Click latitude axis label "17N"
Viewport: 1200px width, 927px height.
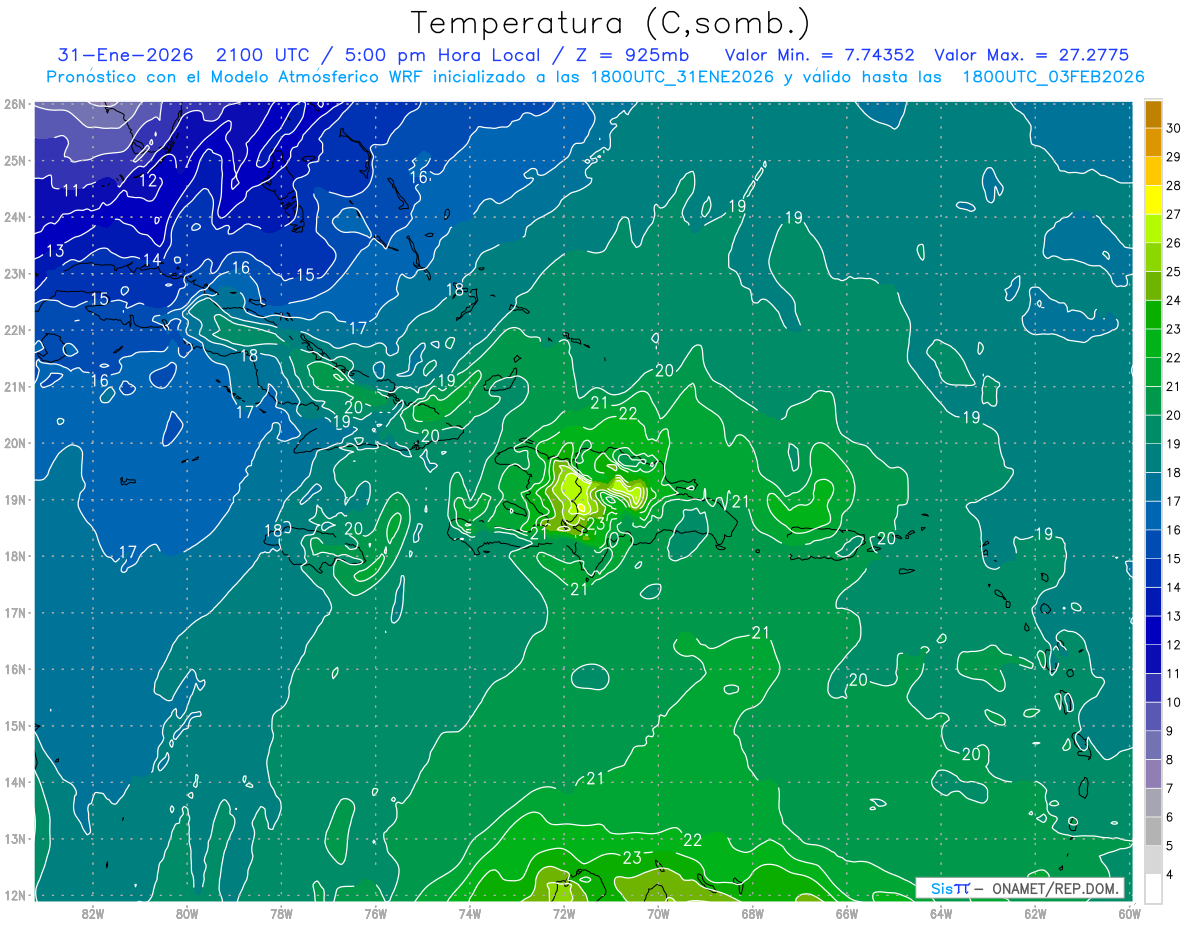tap(15, 613)
